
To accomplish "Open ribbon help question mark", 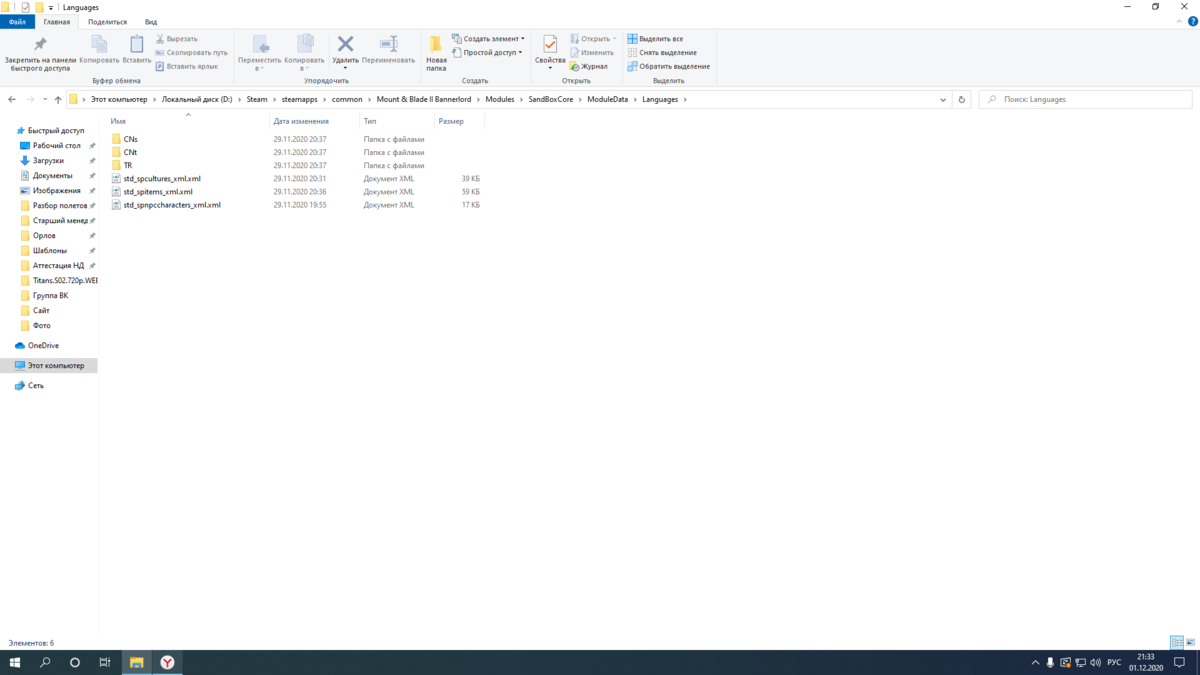I will click(1191, 21).
